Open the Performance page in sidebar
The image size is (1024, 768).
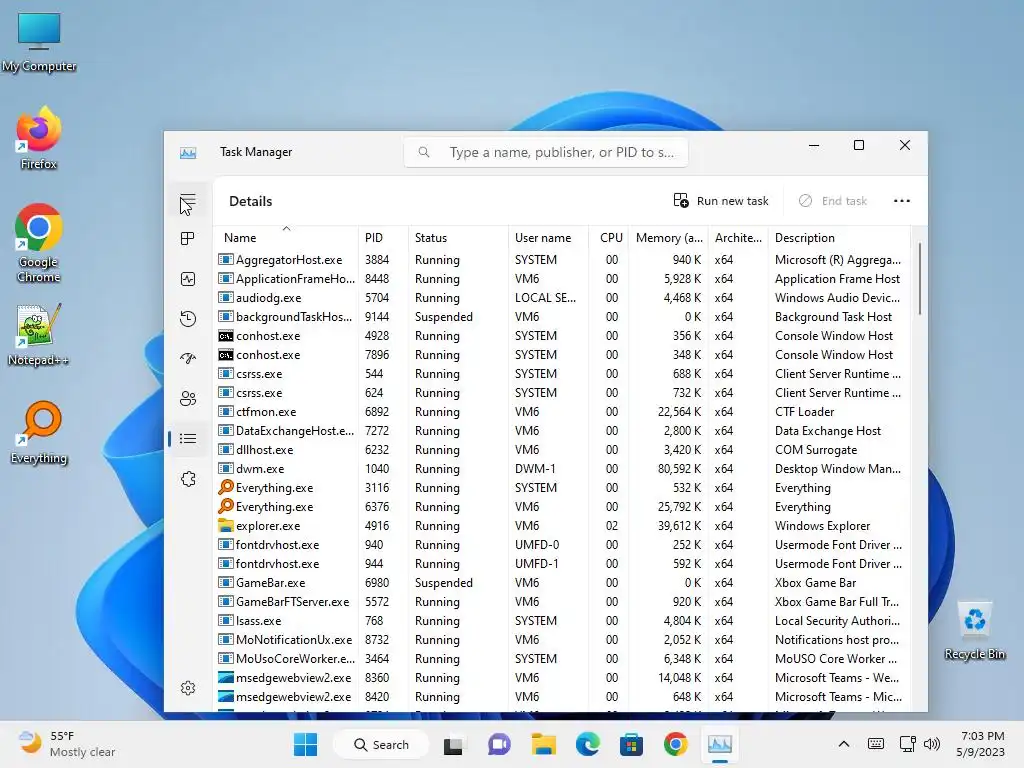pyautogui.click(x=188, y=280)
